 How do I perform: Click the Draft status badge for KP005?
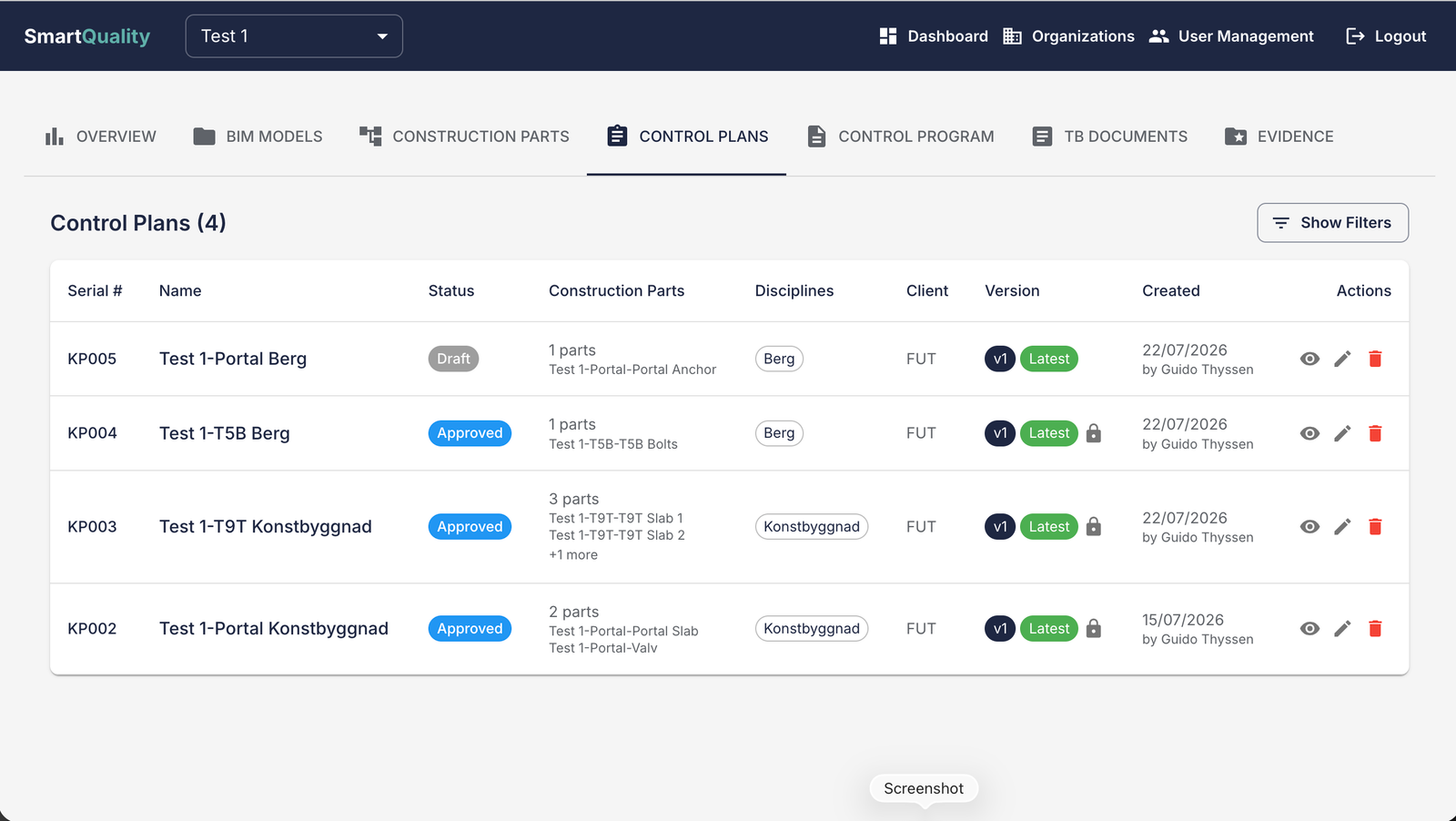(x=453, y=359)
